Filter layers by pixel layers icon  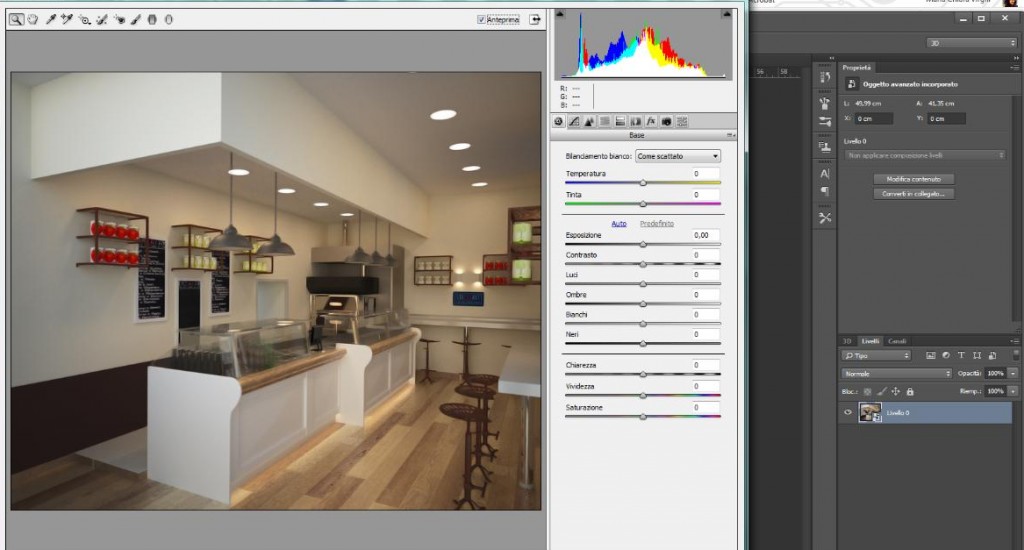pyautogui.click(x=931, y=355)
